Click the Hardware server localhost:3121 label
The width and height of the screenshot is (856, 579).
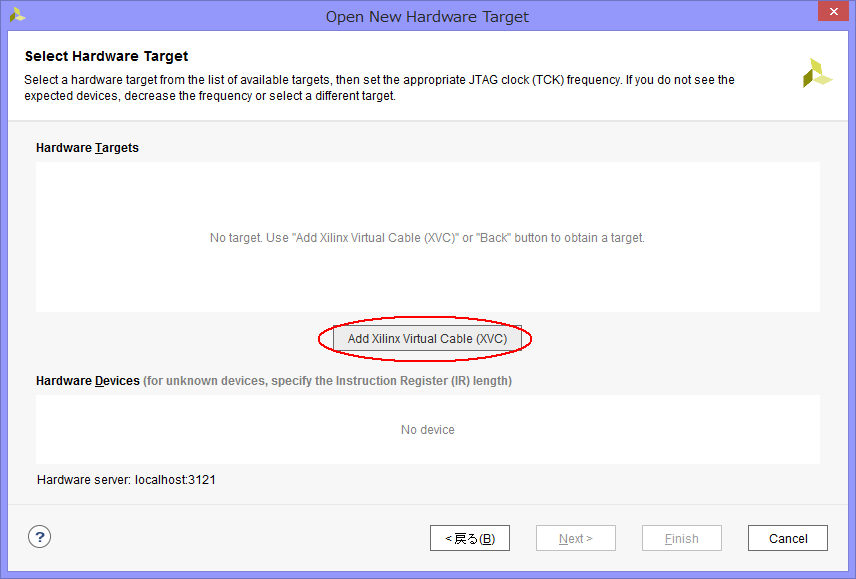click(x=126, y=480)
